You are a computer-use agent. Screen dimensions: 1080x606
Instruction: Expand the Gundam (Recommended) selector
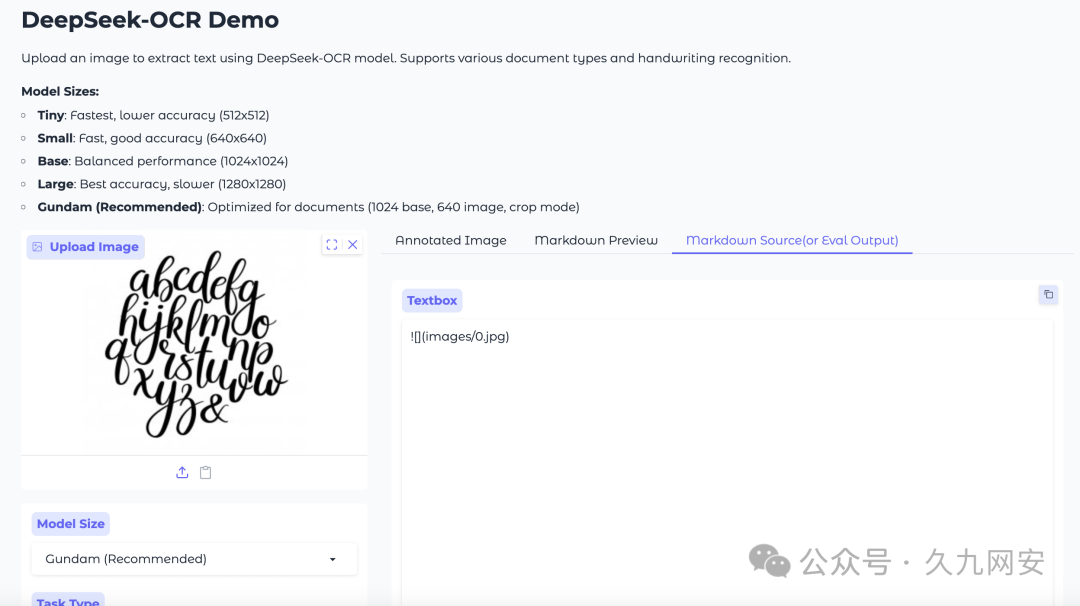(333, 559)
